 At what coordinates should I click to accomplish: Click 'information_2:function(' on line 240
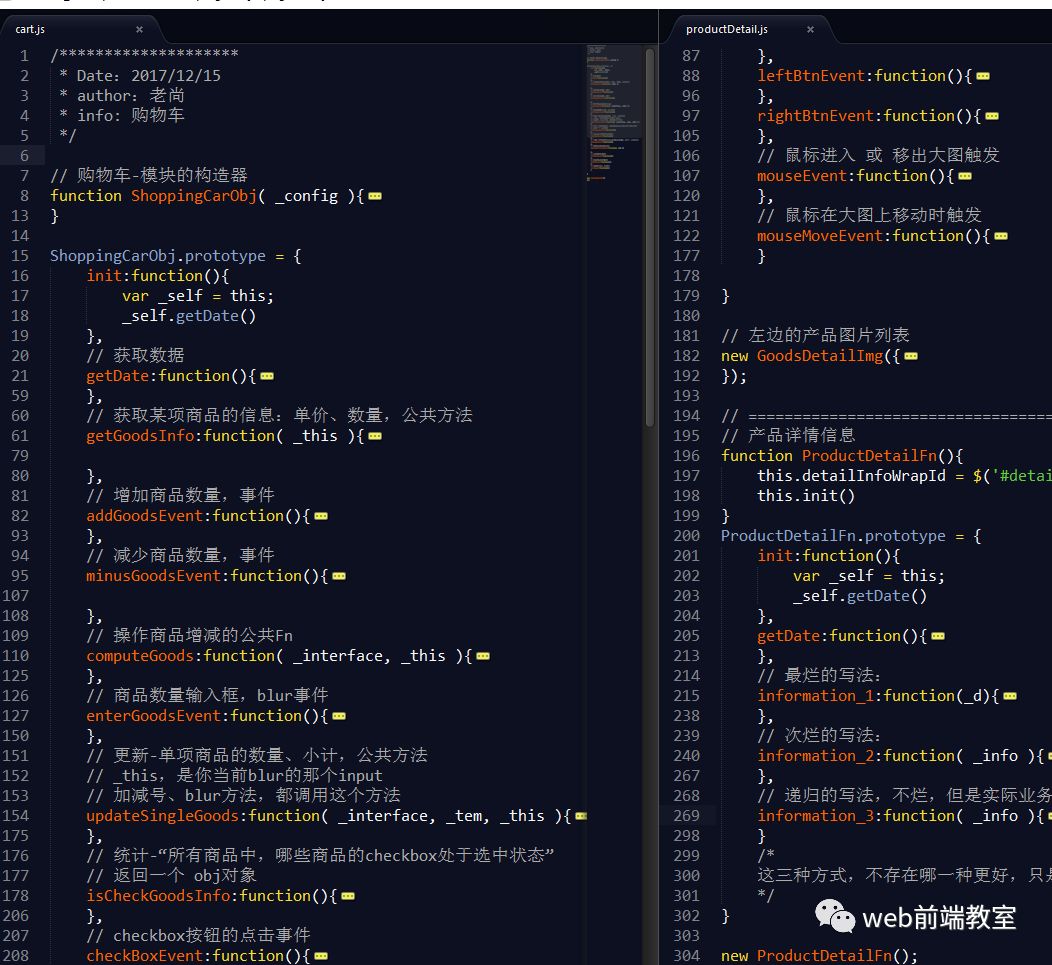tap(860, 756)
